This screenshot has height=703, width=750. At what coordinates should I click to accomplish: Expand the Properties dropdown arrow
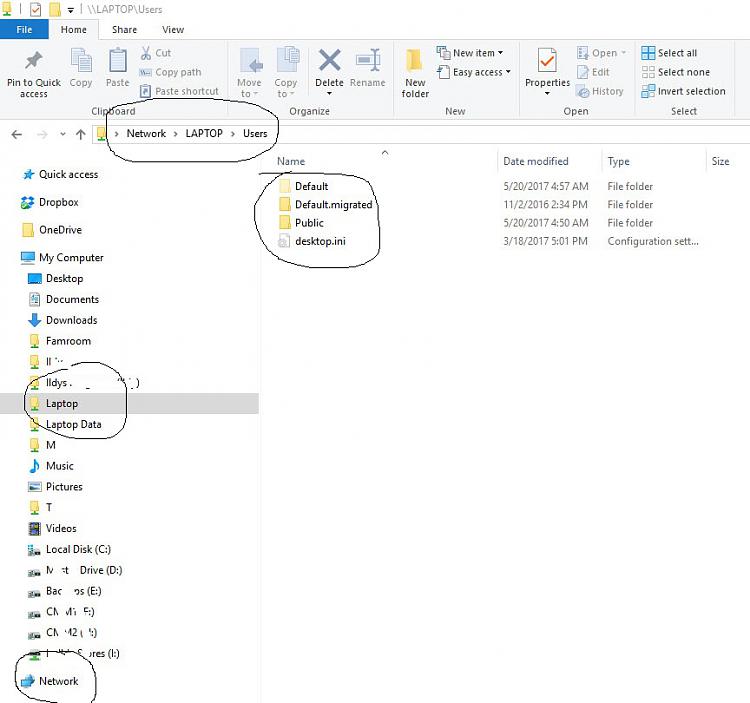[547, 94]
